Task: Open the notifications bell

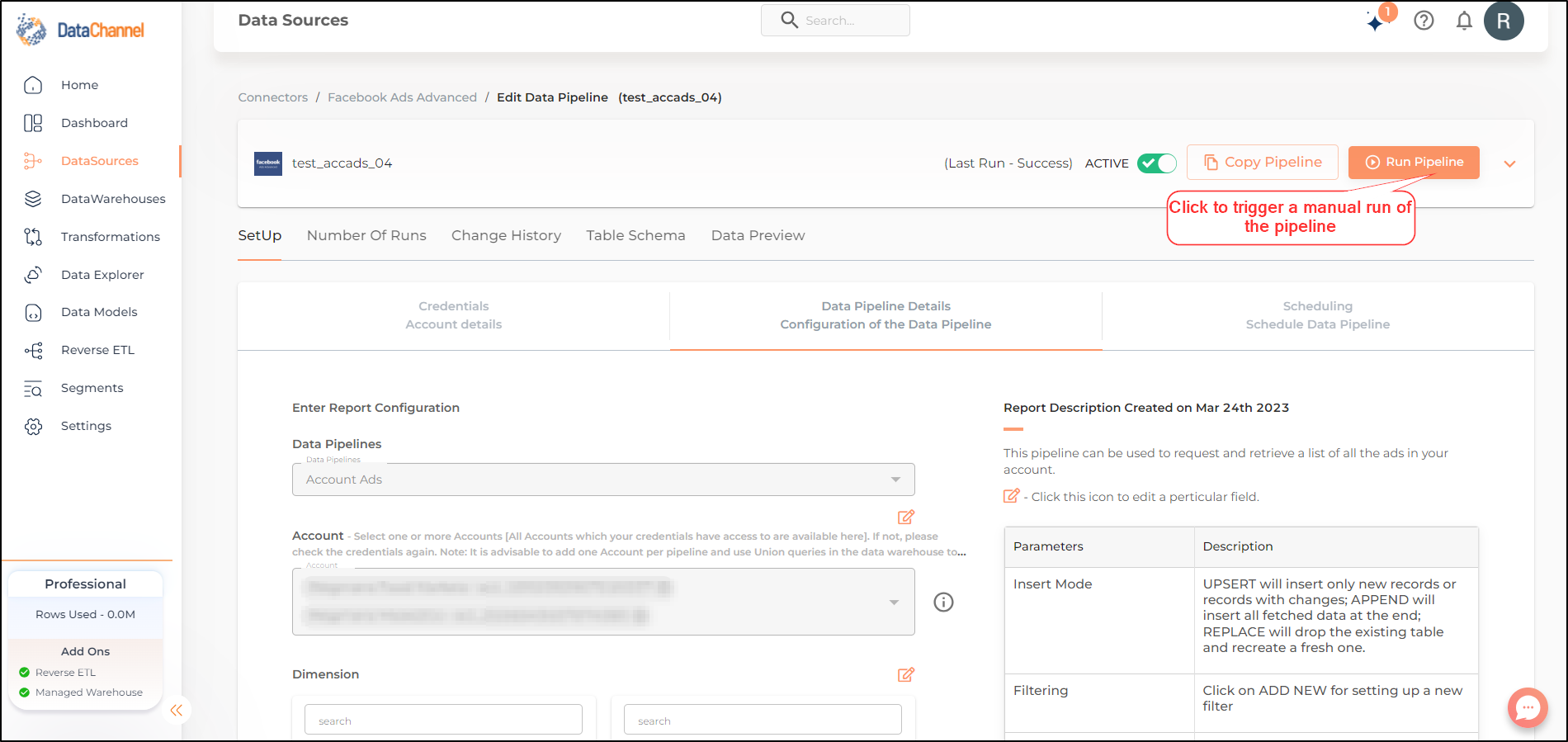Action: [1464, 21]
